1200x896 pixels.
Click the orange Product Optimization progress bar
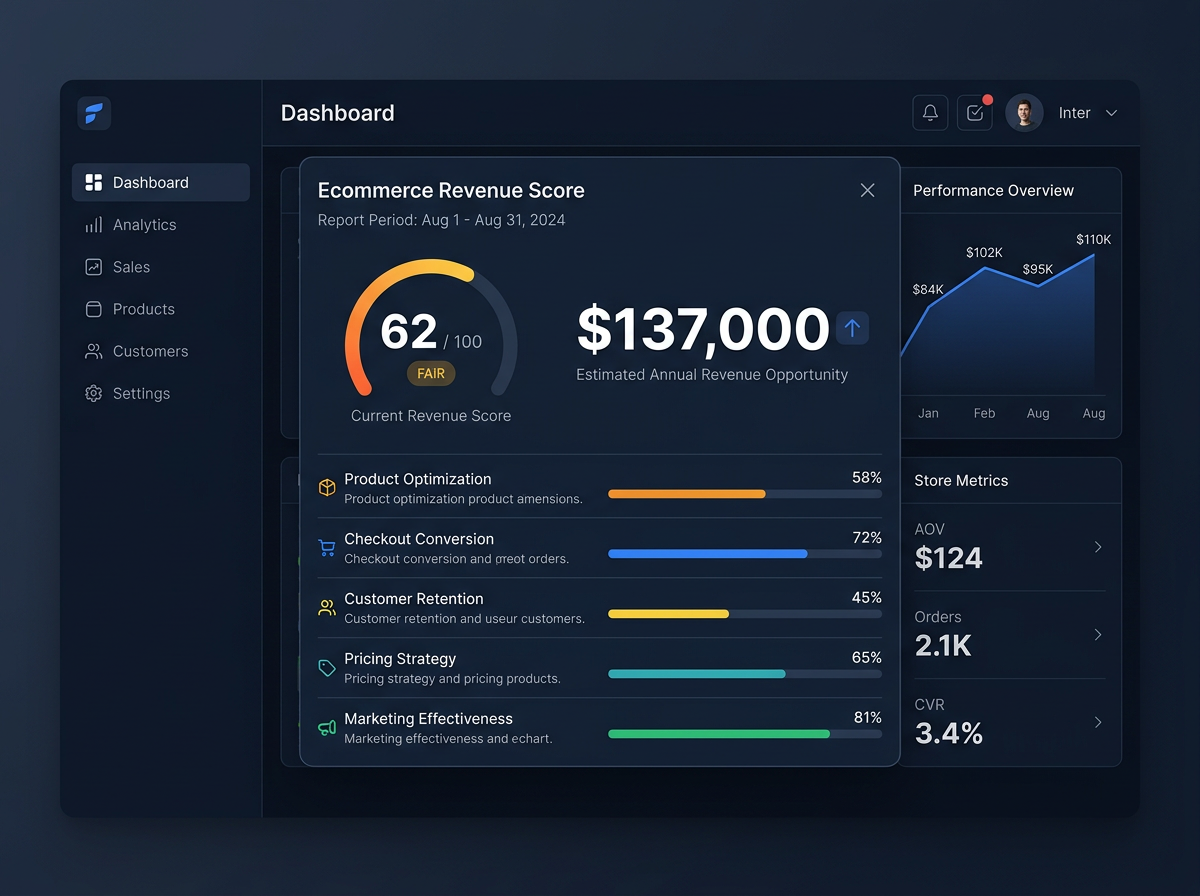745,494
